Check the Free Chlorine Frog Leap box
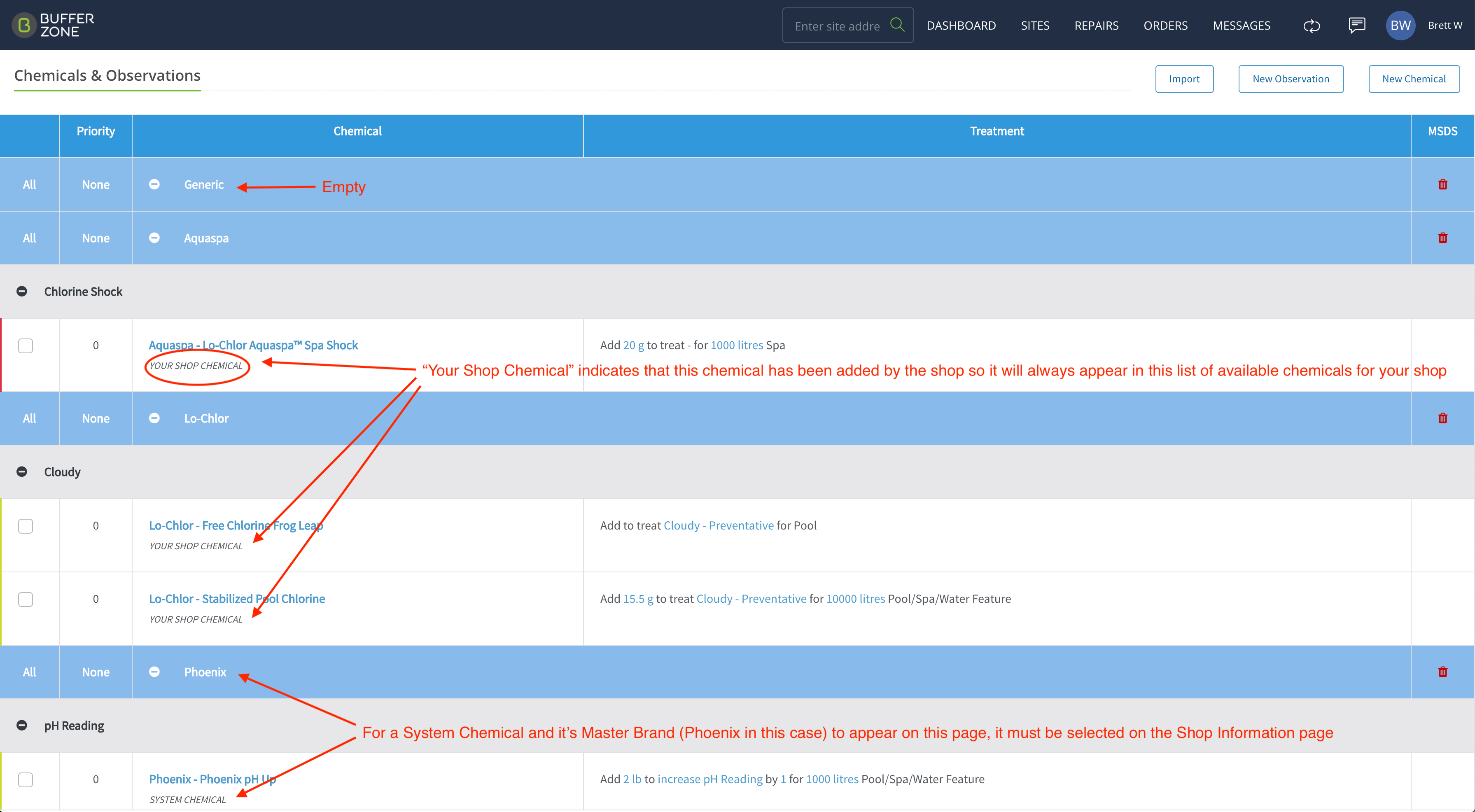 25,526
